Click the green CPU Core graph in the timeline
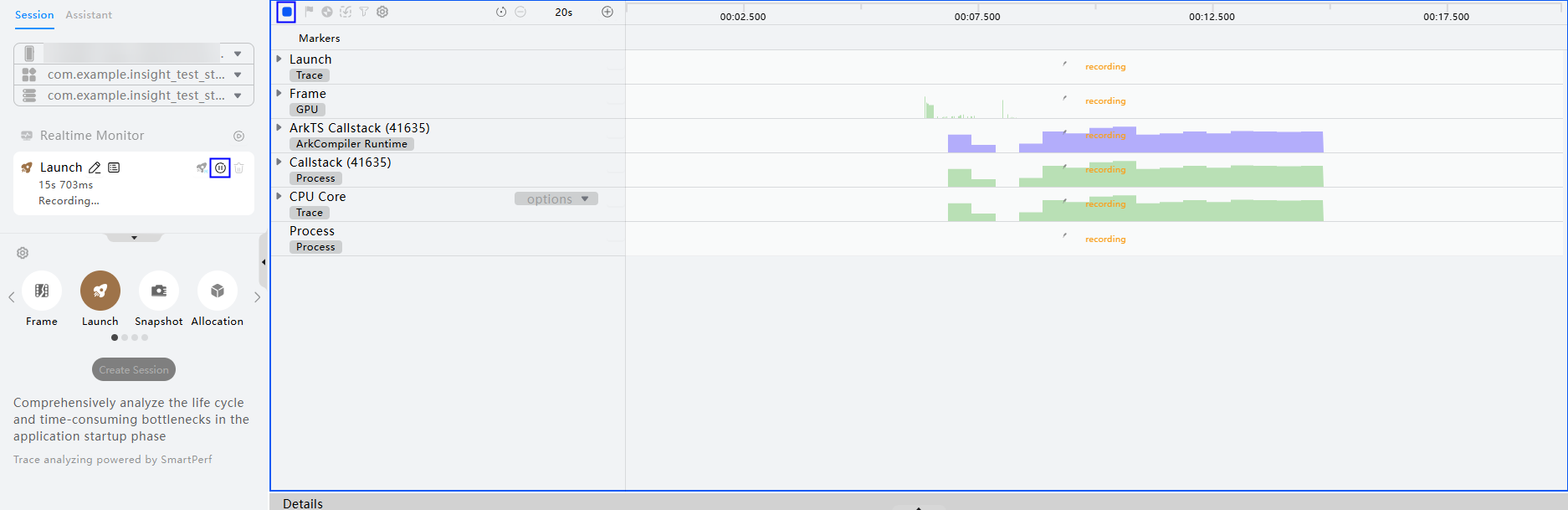This screenshot has height=510, width=1568. click(1135, 209)
